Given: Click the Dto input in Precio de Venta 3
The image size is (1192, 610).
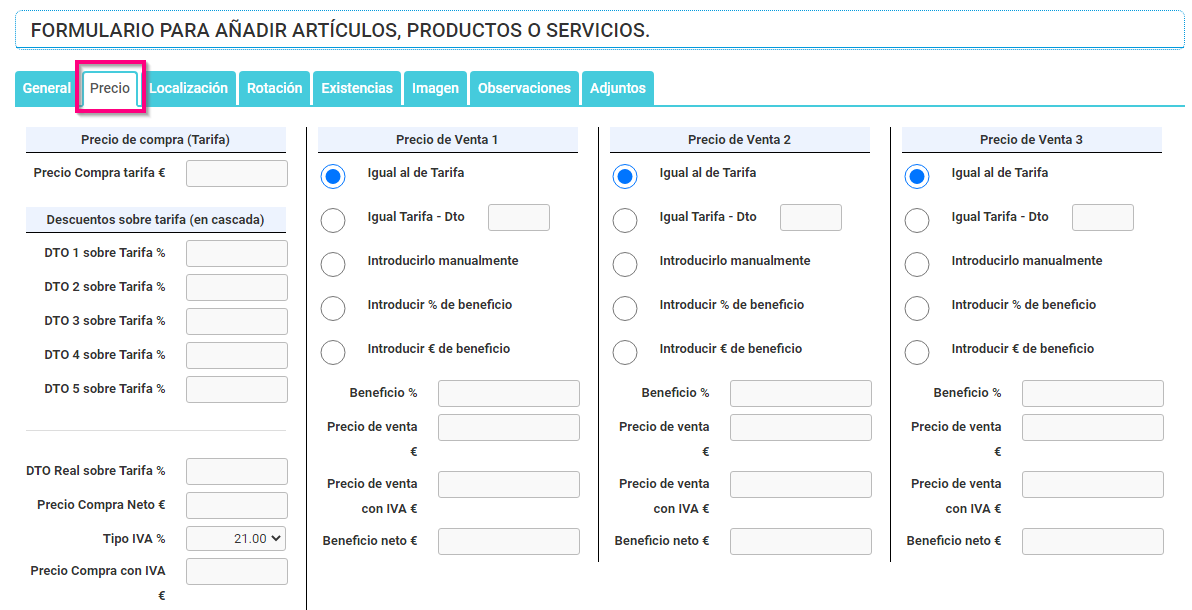Looking at the screenshot, I should coord(1102,218).
